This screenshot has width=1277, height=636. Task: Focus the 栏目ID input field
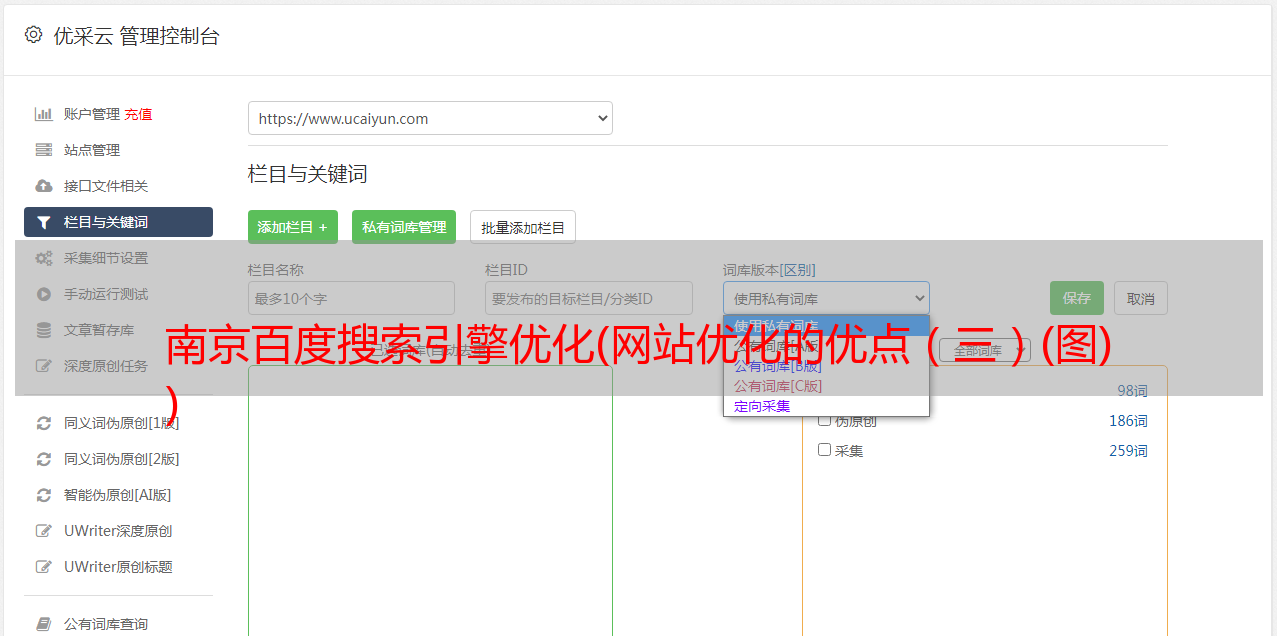tap(589, 298)
